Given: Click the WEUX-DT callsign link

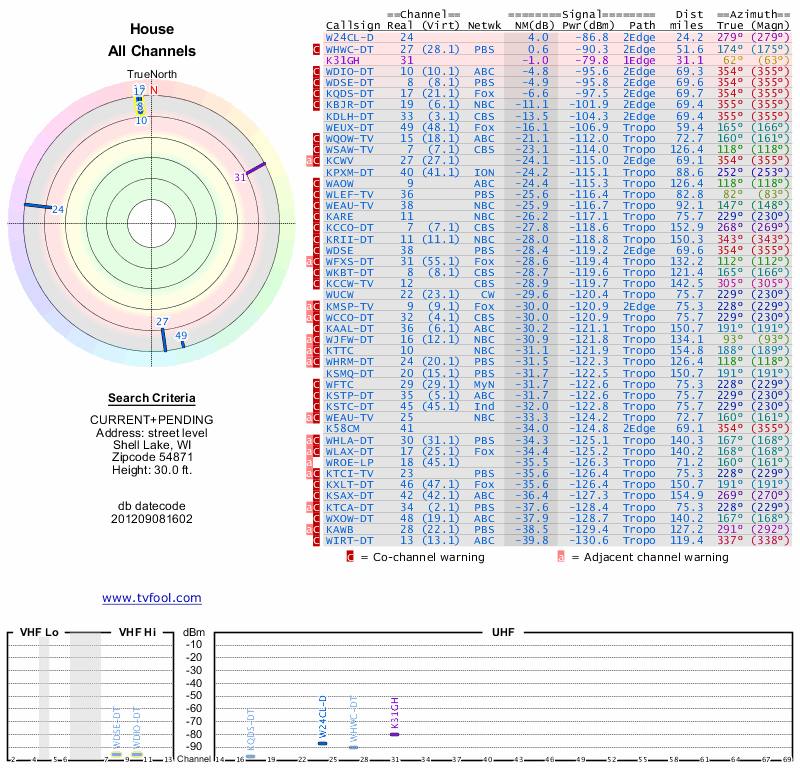Looking at the screenshot, I should (x=349, y=127).
